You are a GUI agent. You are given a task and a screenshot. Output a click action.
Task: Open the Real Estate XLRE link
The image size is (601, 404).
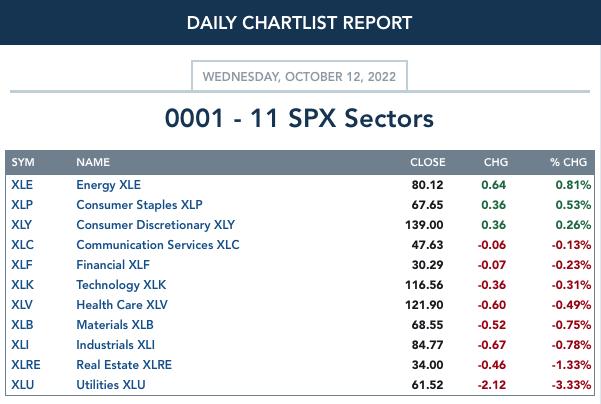click(x=124, y=365)
